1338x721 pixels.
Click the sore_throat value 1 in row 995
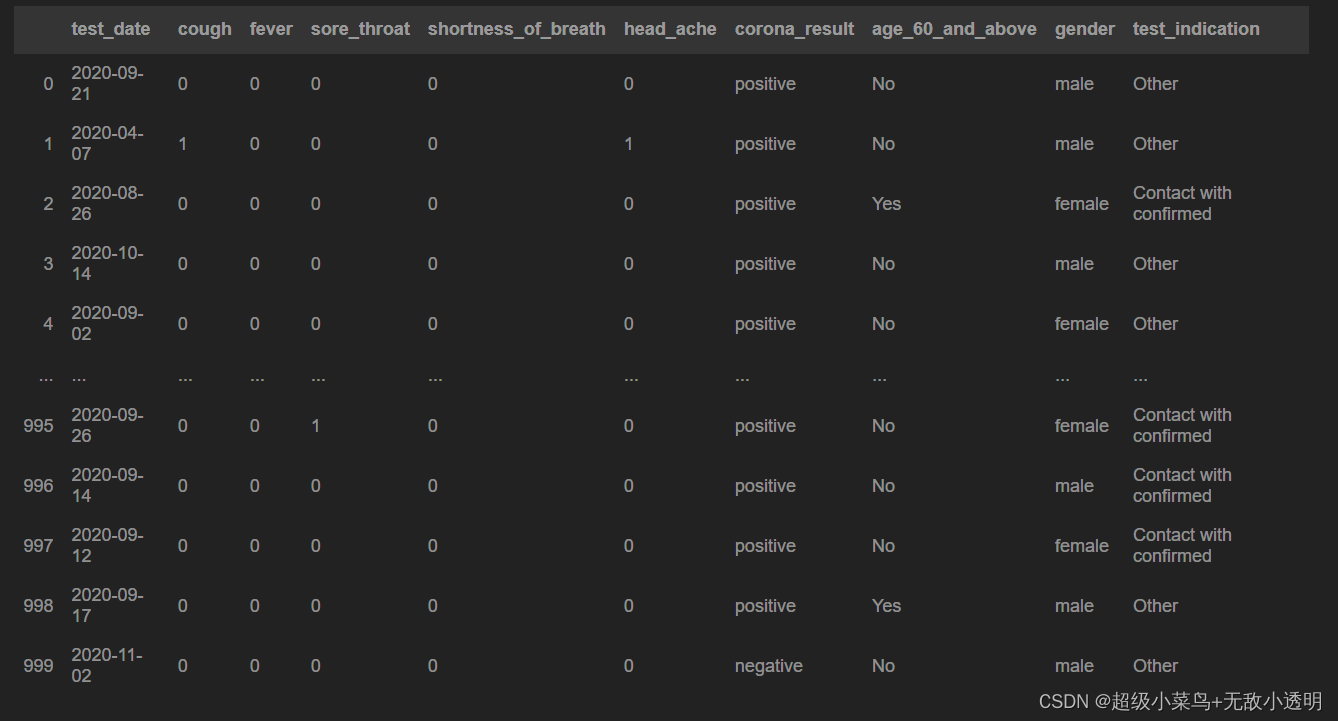316,426
